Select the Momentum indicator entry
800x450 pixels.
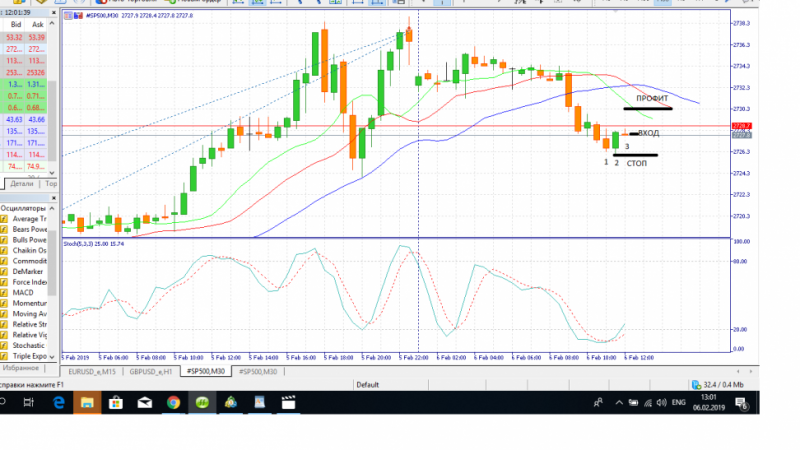pyautogui.click(x=29, y=303)
